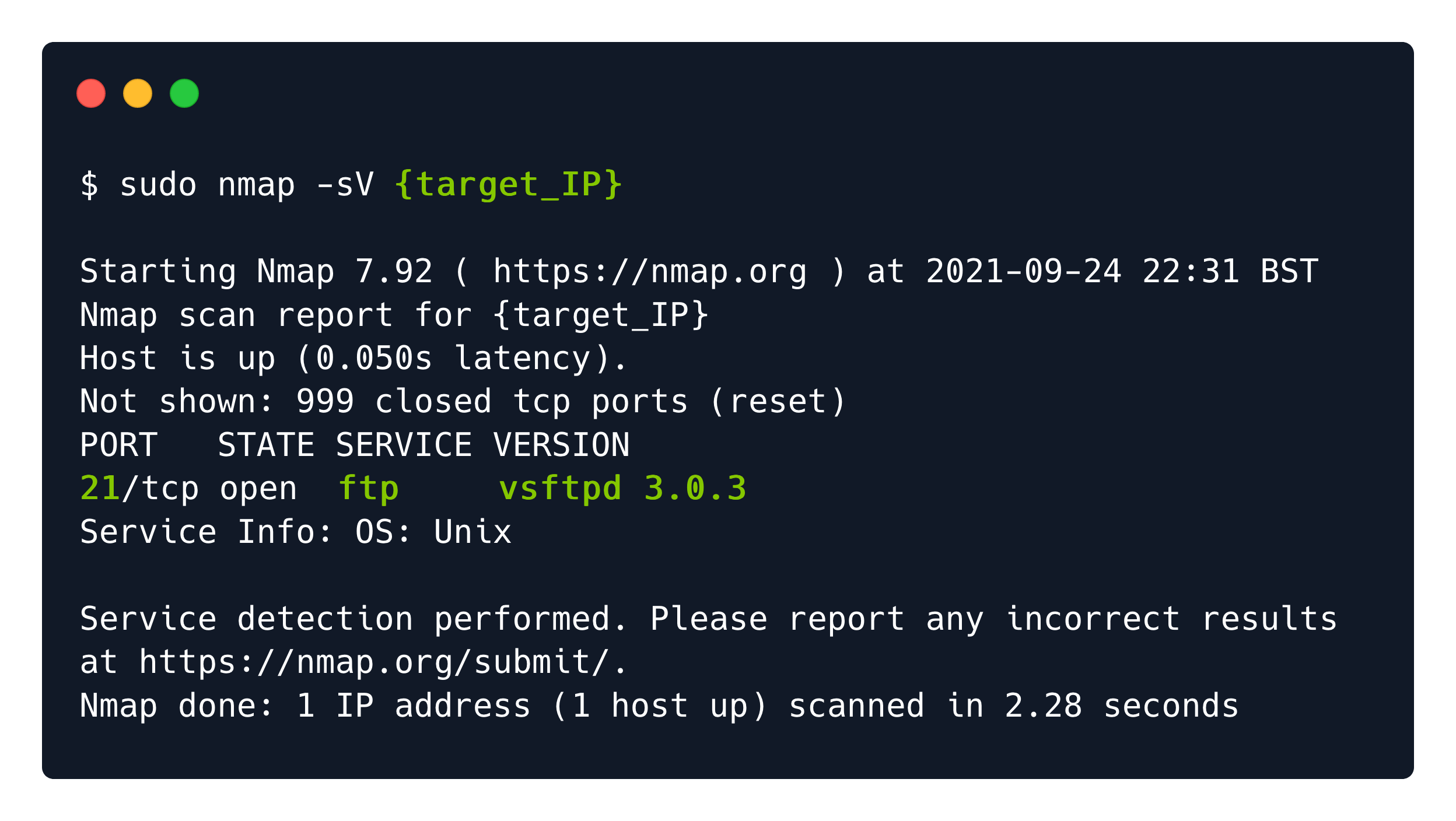Click the VERSION column header
This screenshot has height=821, width=1456.
(561, 445)
